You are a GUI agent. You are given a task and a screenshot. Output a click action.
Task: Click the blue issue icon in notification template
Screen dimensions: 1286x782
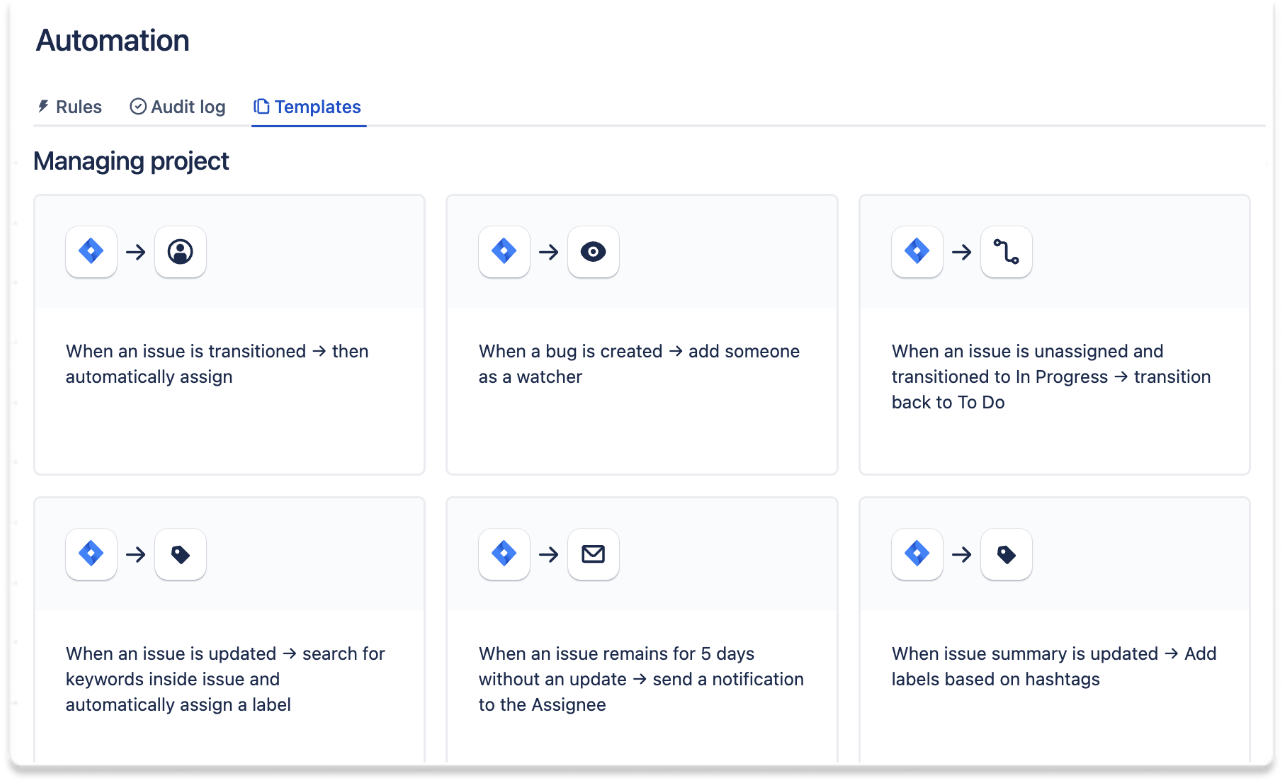coord(504,554)
